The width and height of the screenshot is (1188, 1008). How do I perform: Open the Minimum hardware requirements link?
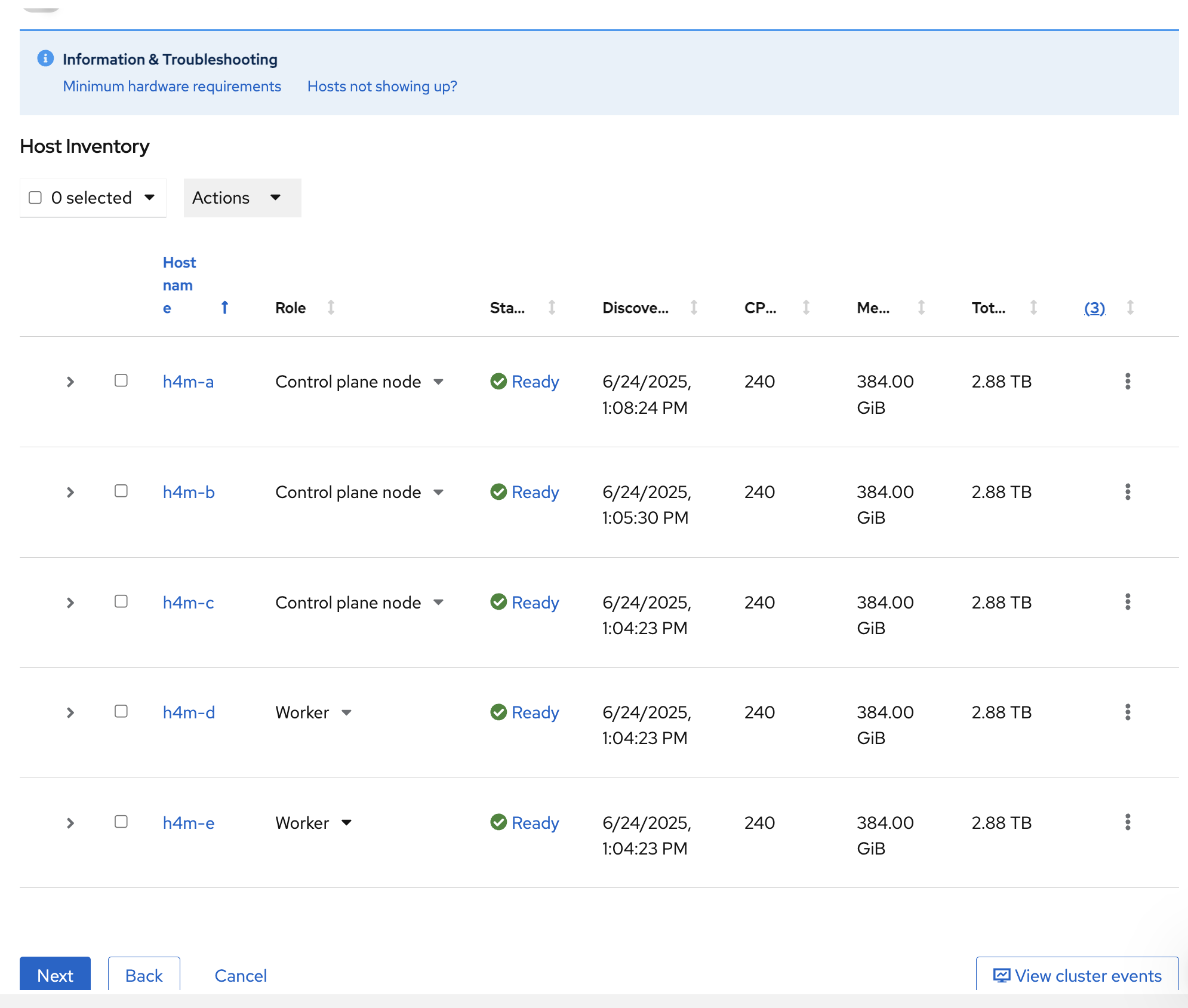pos(171,86)
